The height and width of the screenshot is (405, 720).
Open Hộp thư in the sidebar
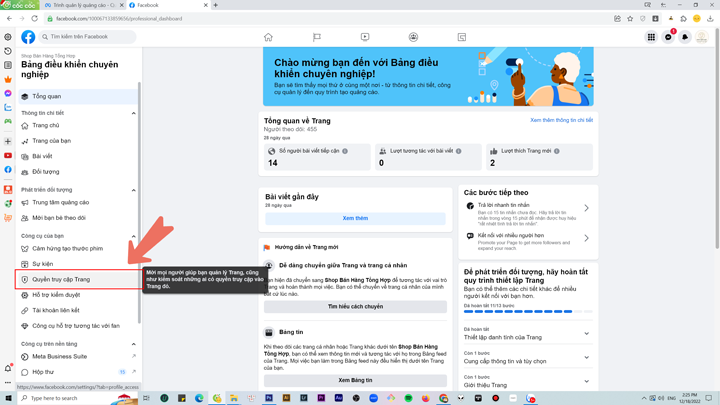[x=78, y=372]
